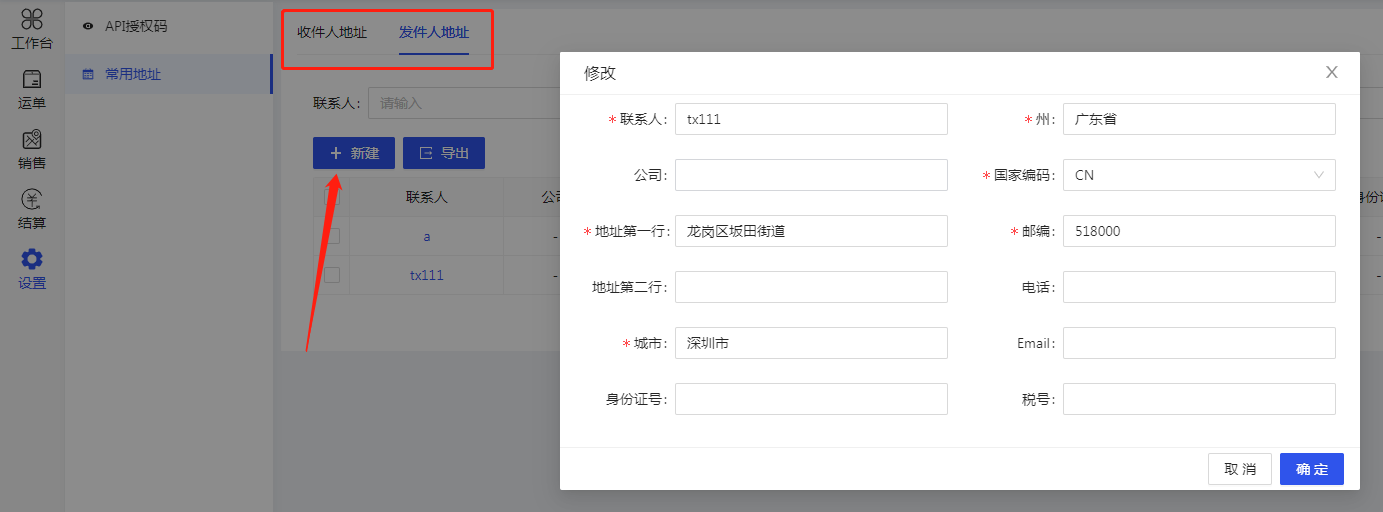
Task: Focus the 公司 company input field
Action: pos(811,175)
